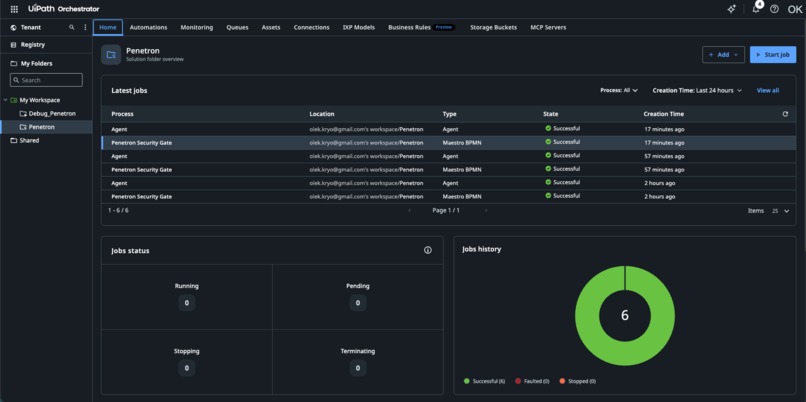This screenshot has height=402, width=806.
Task: Switch to the Connections tab
Action: pos(312,27)
